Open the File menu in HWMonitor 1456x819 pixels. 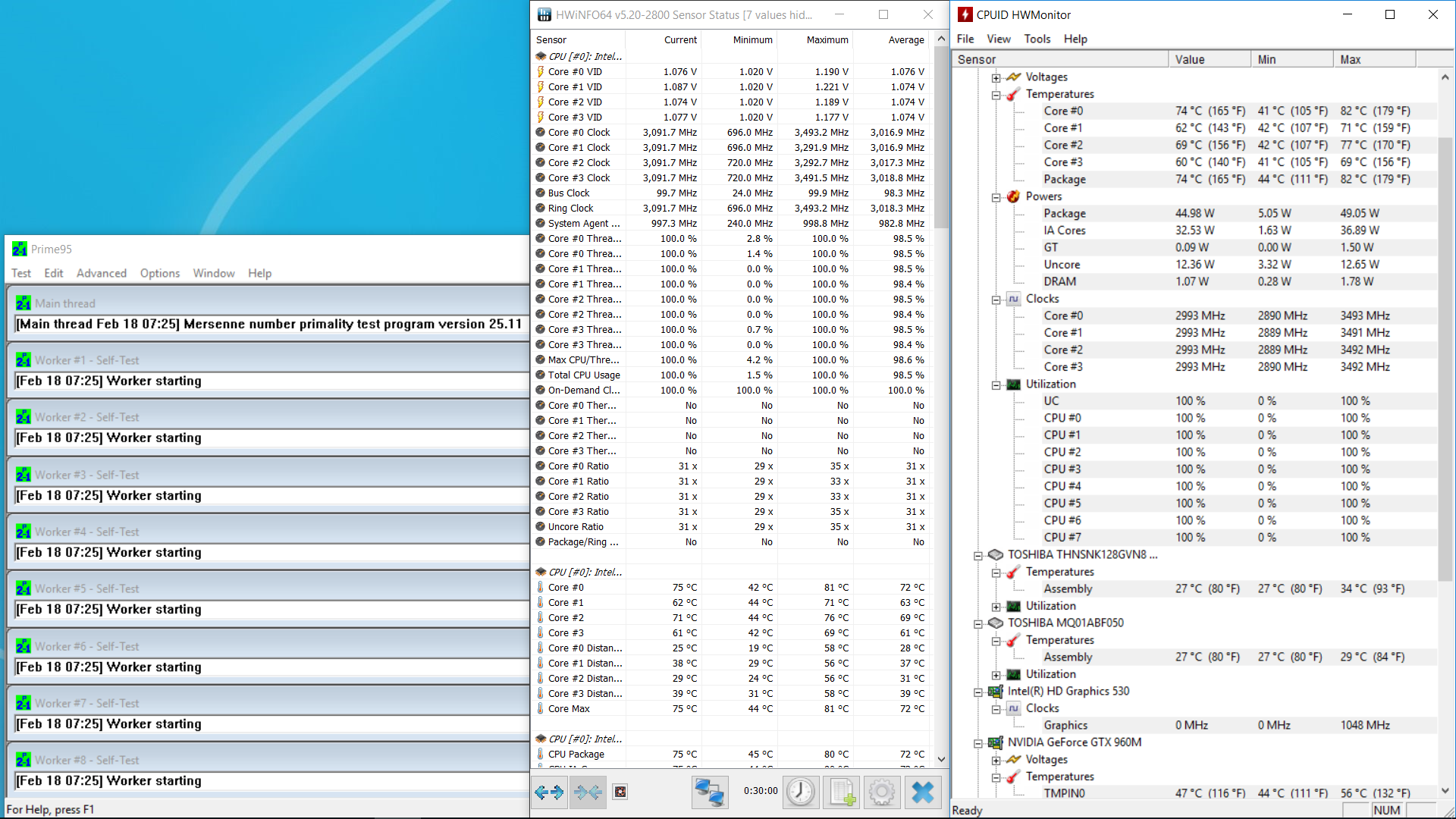[x=965, y=39]
